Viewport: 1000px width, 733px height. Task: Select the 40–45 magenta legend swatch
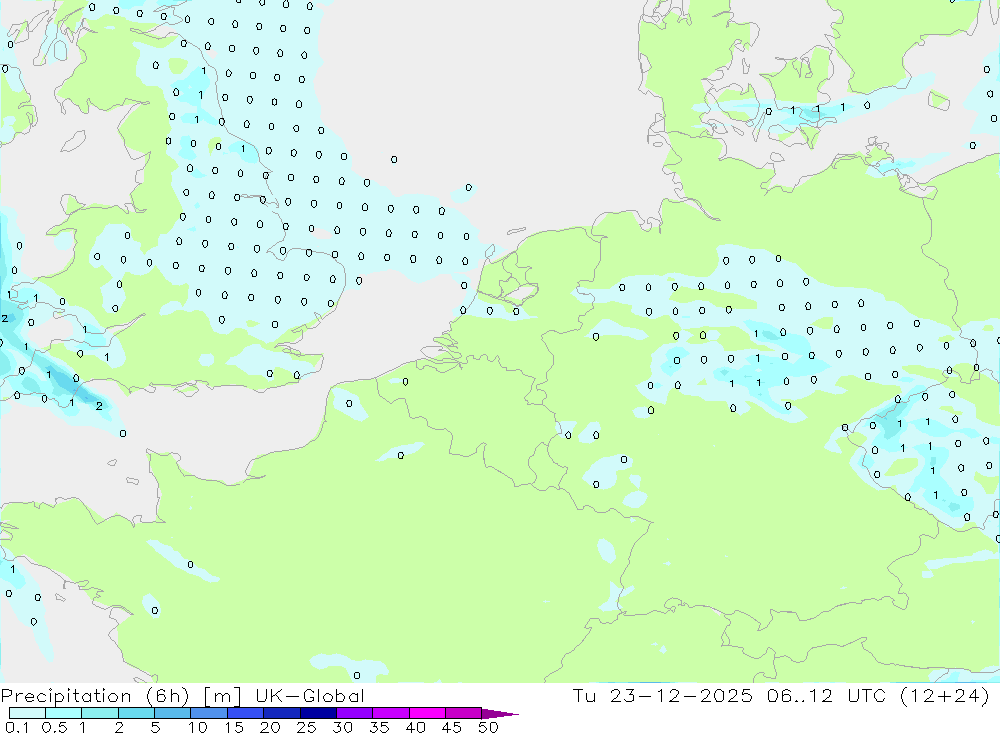[427, 713]
